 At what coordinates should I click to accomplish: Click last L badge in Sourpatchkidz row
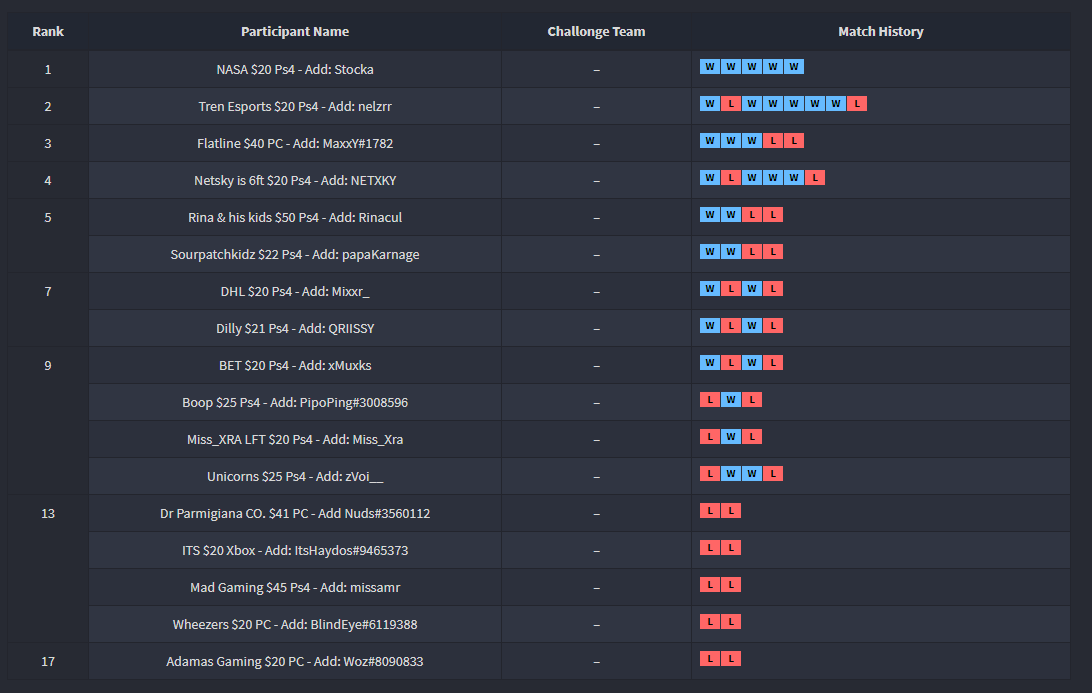(773, 251)
